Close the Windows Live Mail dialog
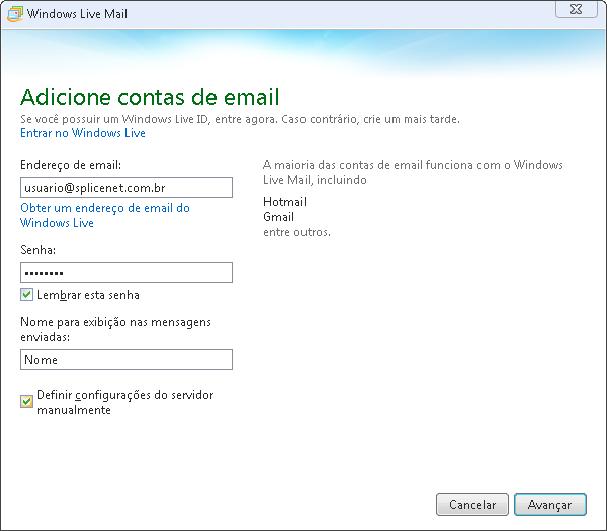Viewport: 607px width, 531px height. pos(576,9)
